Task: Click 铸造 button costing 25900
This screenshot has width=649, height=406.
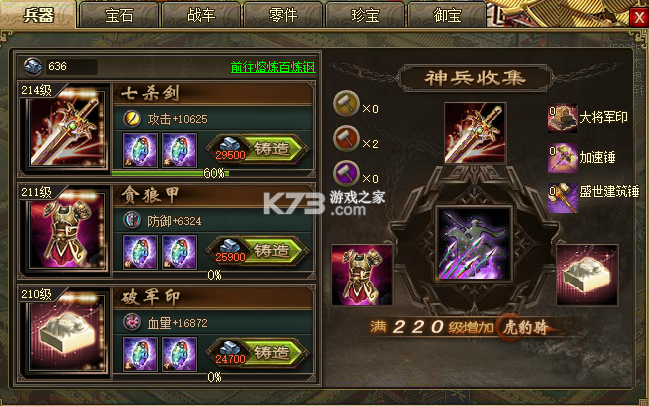Action: point(258,251)
